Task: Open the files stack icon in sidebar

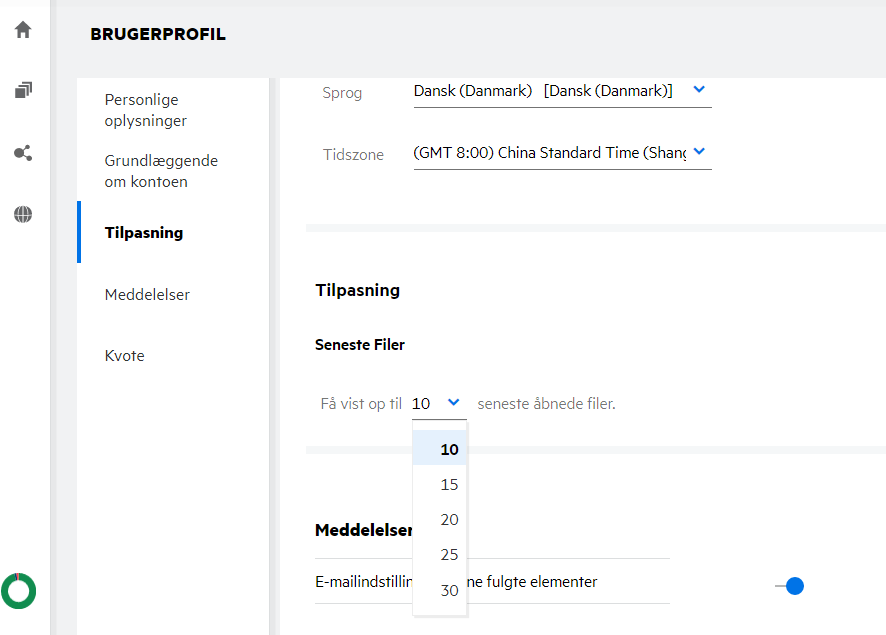Action: 23,91
